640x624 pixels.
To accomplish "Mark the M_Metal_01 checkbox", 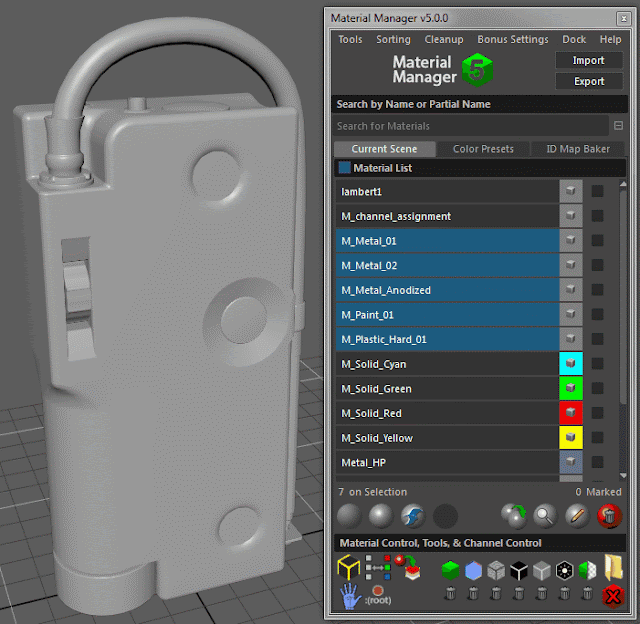I will (598, 241).
